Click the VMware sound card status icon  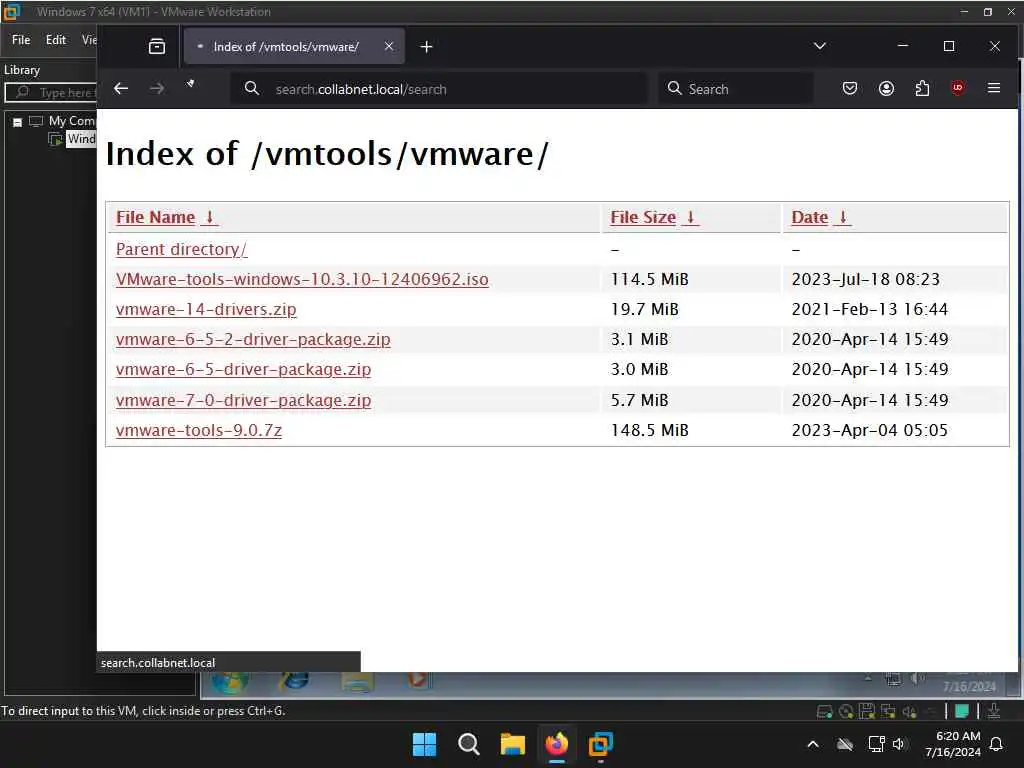pyautogui.click(x=909, y=711)
